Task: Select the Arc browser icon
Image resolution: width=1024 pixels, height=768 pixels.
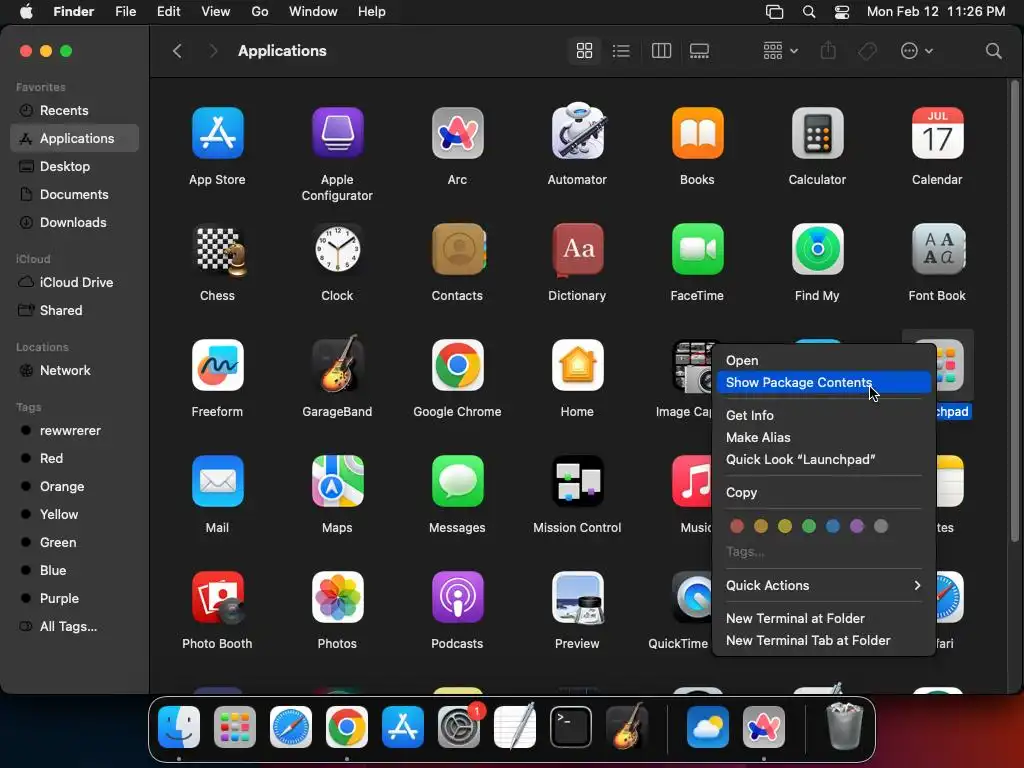Action: (457, 133)
